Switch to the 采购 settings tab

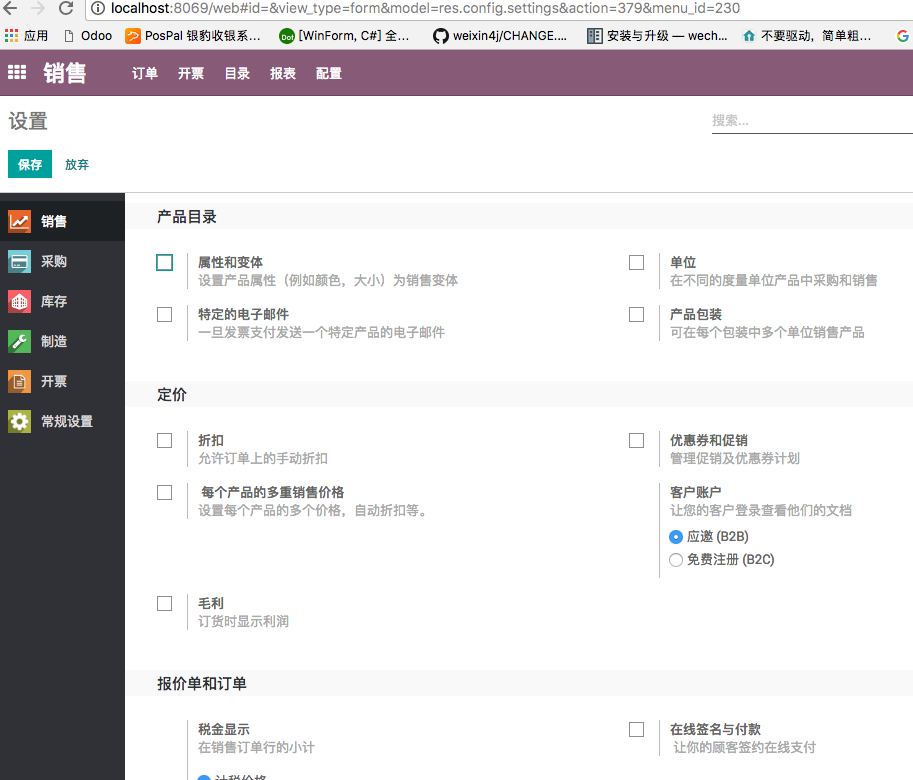(62, 261)
